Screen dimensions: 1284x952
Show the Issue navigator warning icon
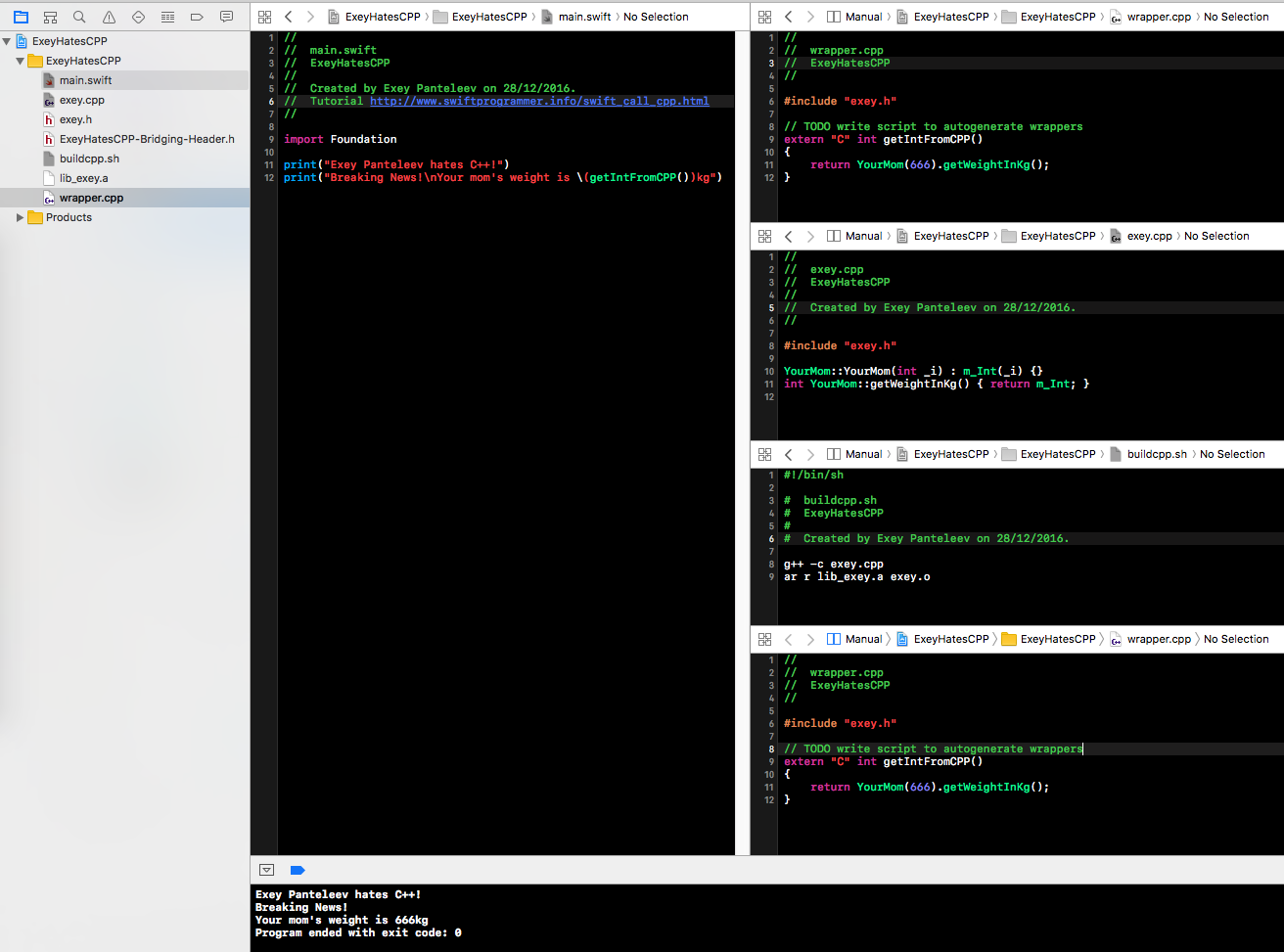pyautogui.click(x=109, y=17)
